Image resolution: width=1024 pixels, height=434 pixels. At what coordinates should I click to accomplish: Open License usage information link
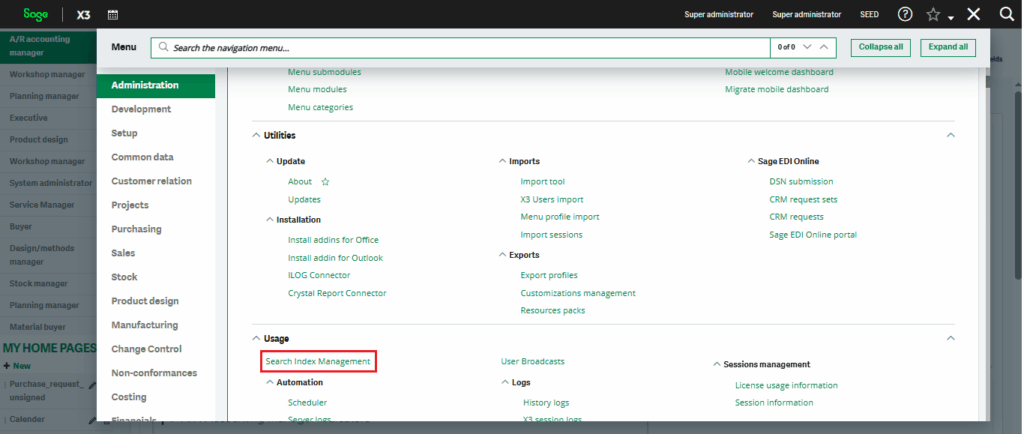pos(786,385)
